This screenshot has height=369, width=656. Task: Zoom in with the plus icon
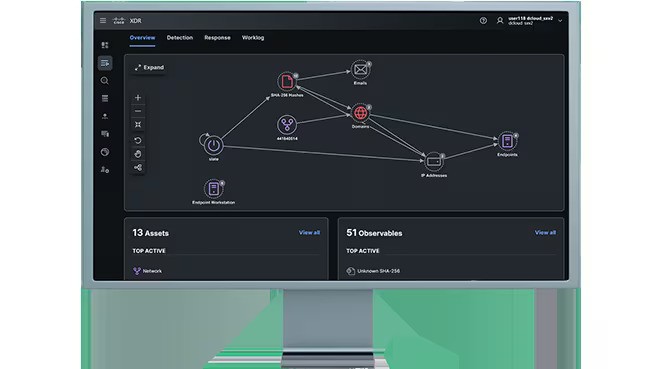pyautogui.click(x=138, y=97)
